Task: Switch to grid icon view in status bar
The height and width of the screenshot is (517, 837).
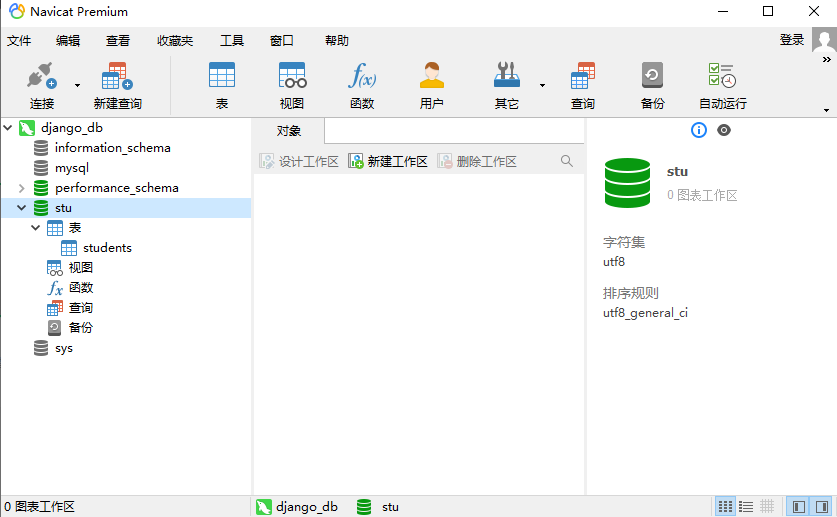Action: [x=725, y=506]
